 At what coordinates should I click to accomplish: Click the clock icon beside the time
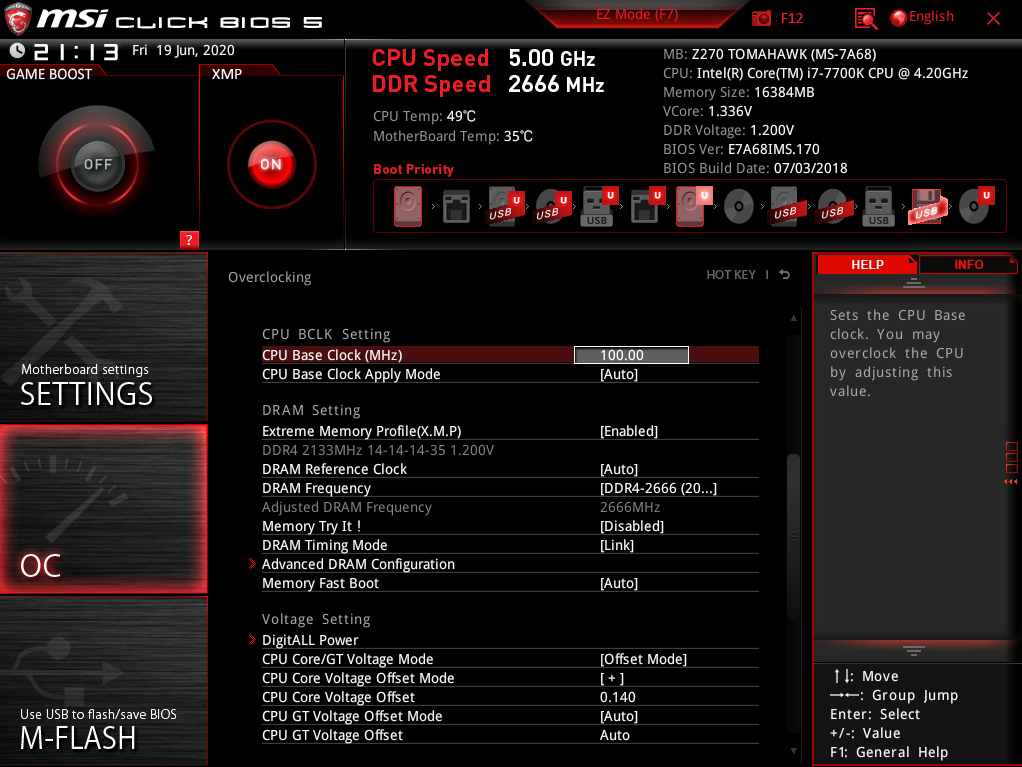pyautogui.click(x=18, y=50)
